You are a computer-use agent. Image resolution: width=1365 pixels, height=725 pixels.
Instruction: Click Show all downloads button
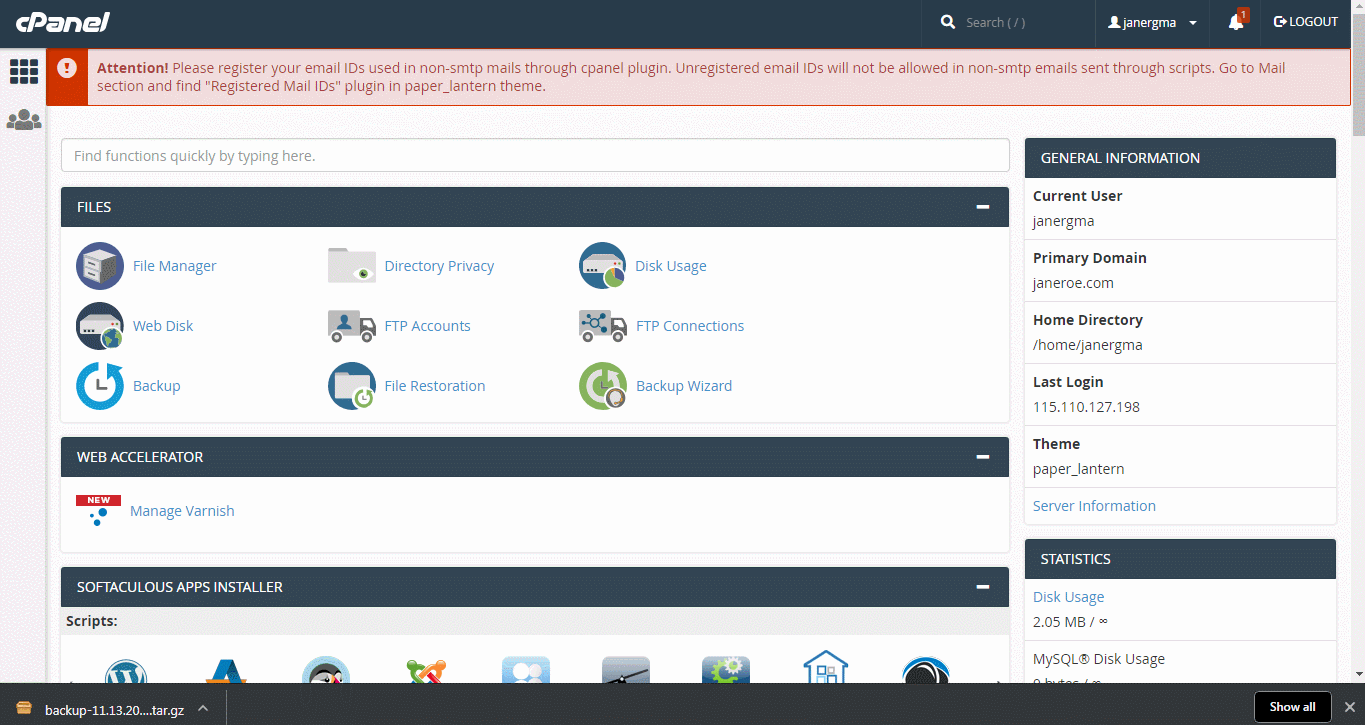tap(1292, 707)
